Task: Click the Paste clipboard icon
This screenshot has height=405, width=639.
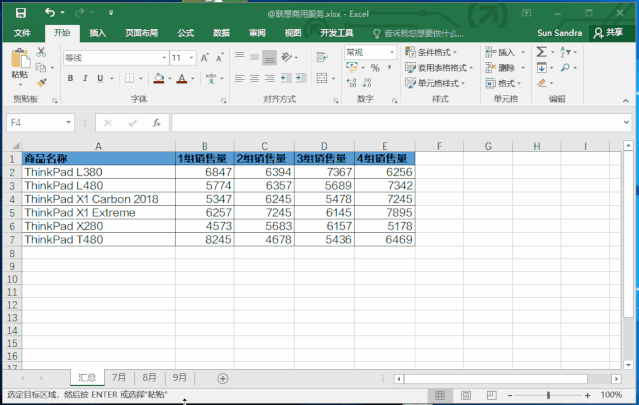Action: [x=20, y=59]
